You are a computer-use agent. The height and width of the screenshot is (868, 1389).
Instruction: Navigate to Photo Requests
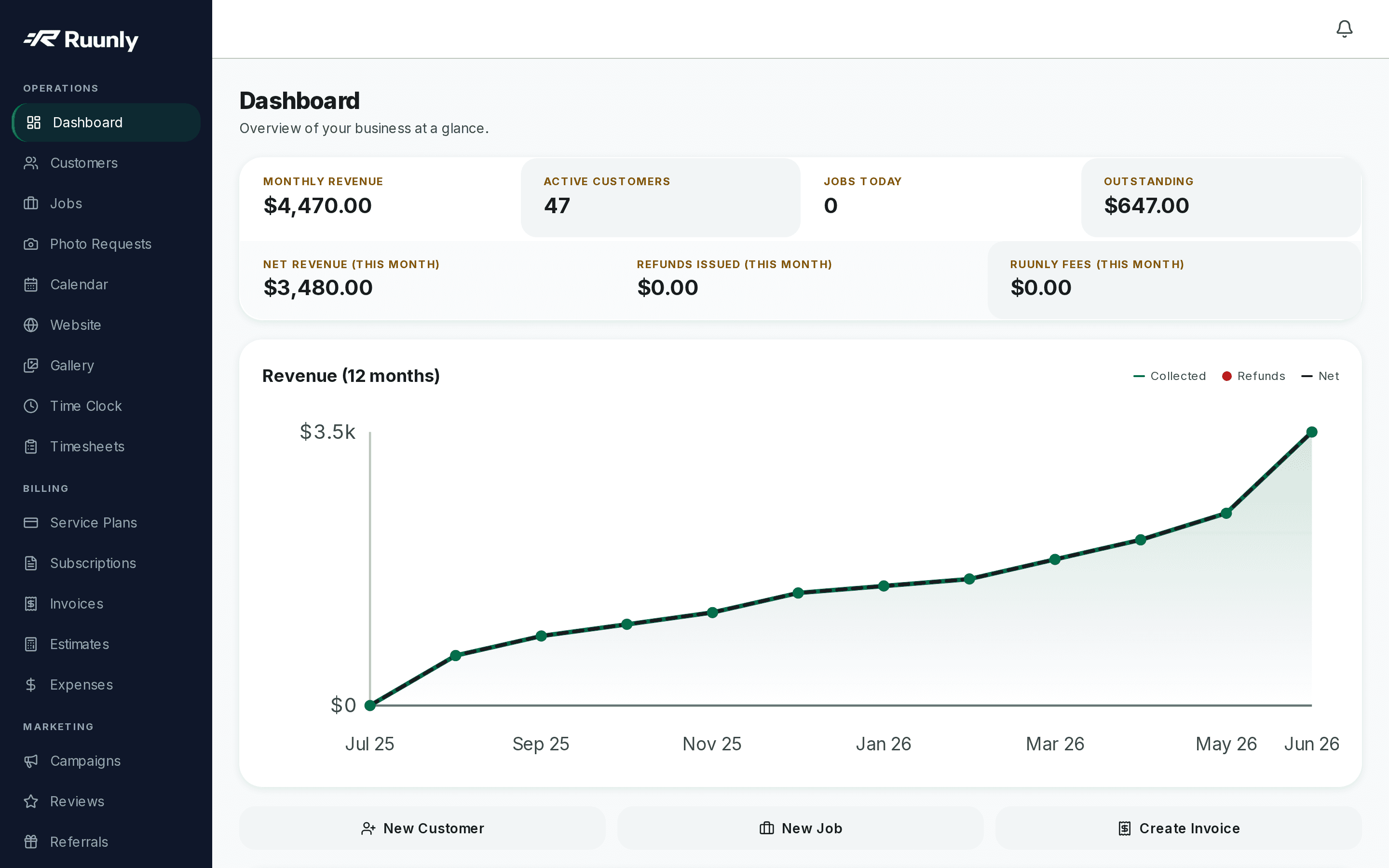click(x=106, y=244)
